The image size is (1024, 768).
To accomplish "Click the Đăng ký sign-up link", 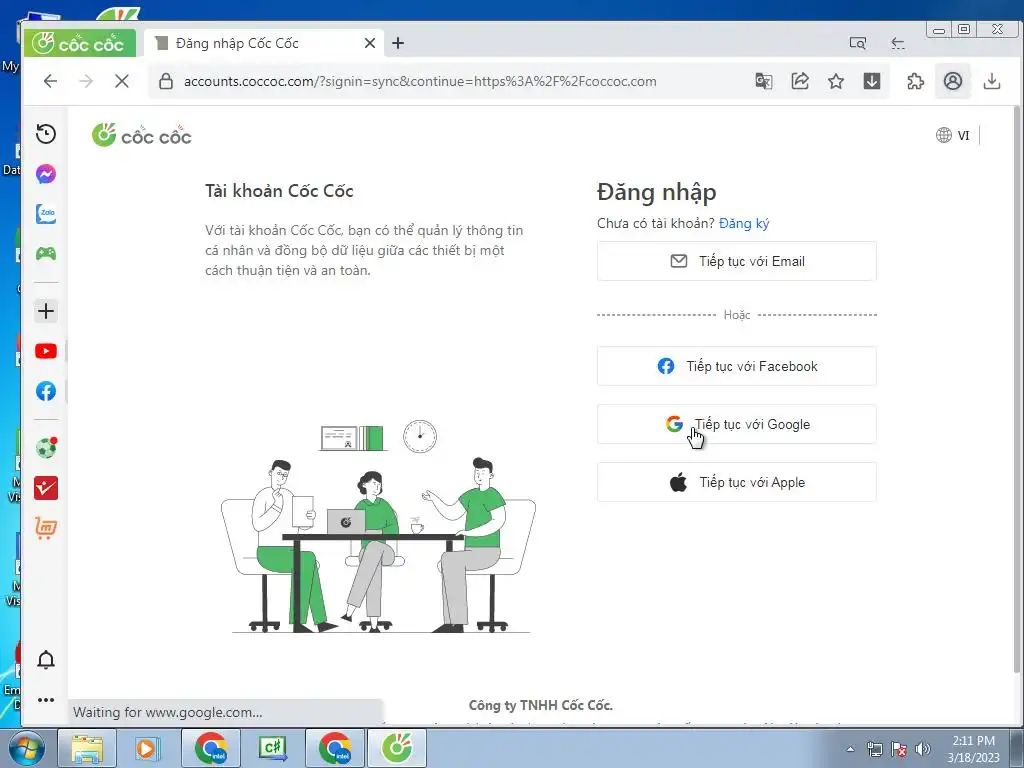I will [x=744, y=223].
